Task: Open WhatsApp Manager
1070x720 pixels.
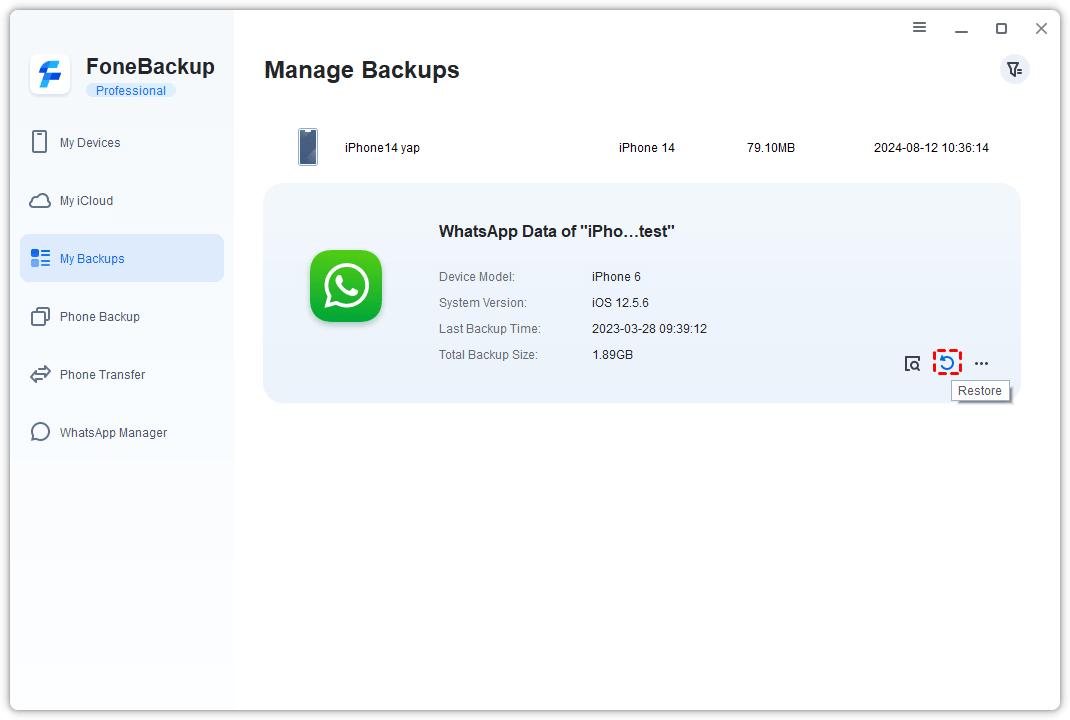Action: 113,433
